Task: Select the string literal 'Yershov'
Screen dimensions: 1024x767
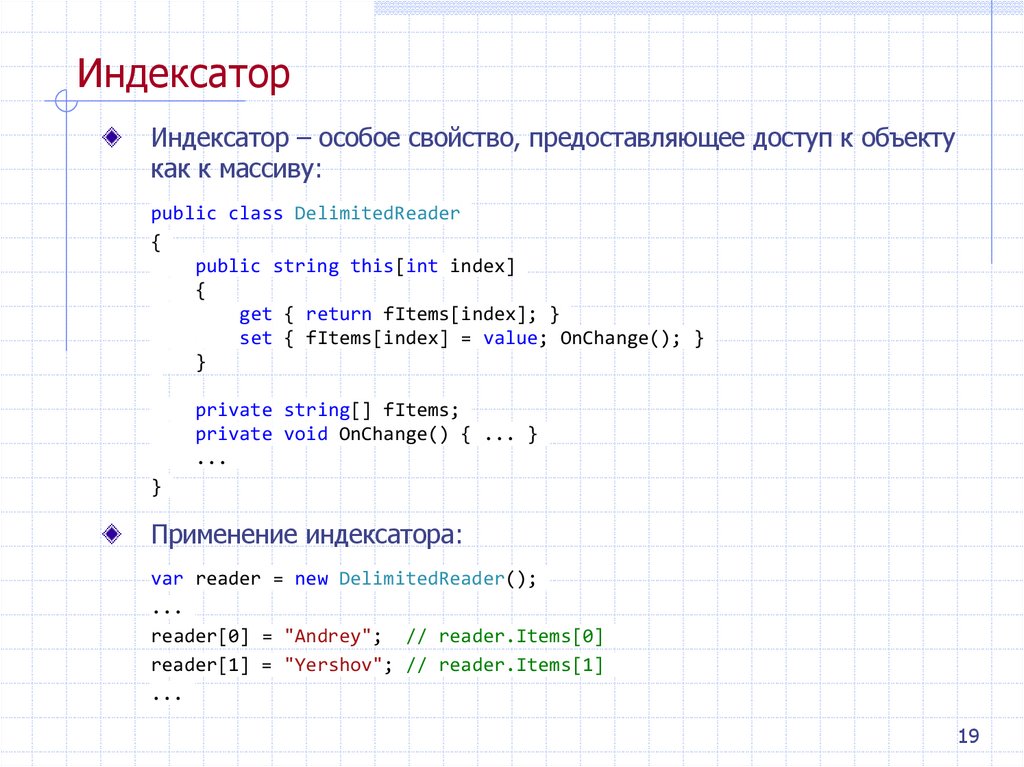Action: (x=332, y=664)
